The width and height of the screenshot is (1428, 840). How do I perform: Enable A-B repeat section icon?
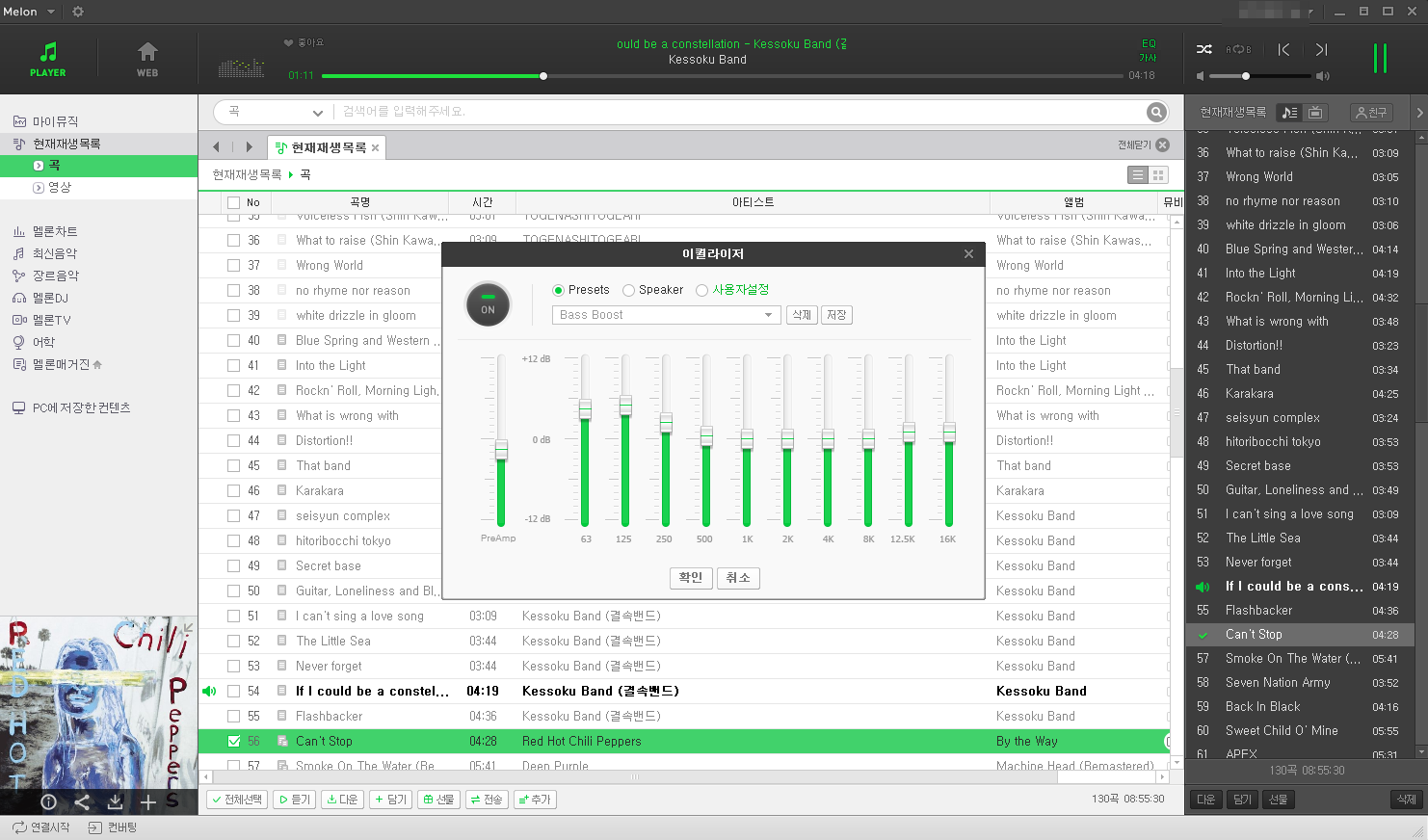pyautogui.click(x=1238, y=49)
